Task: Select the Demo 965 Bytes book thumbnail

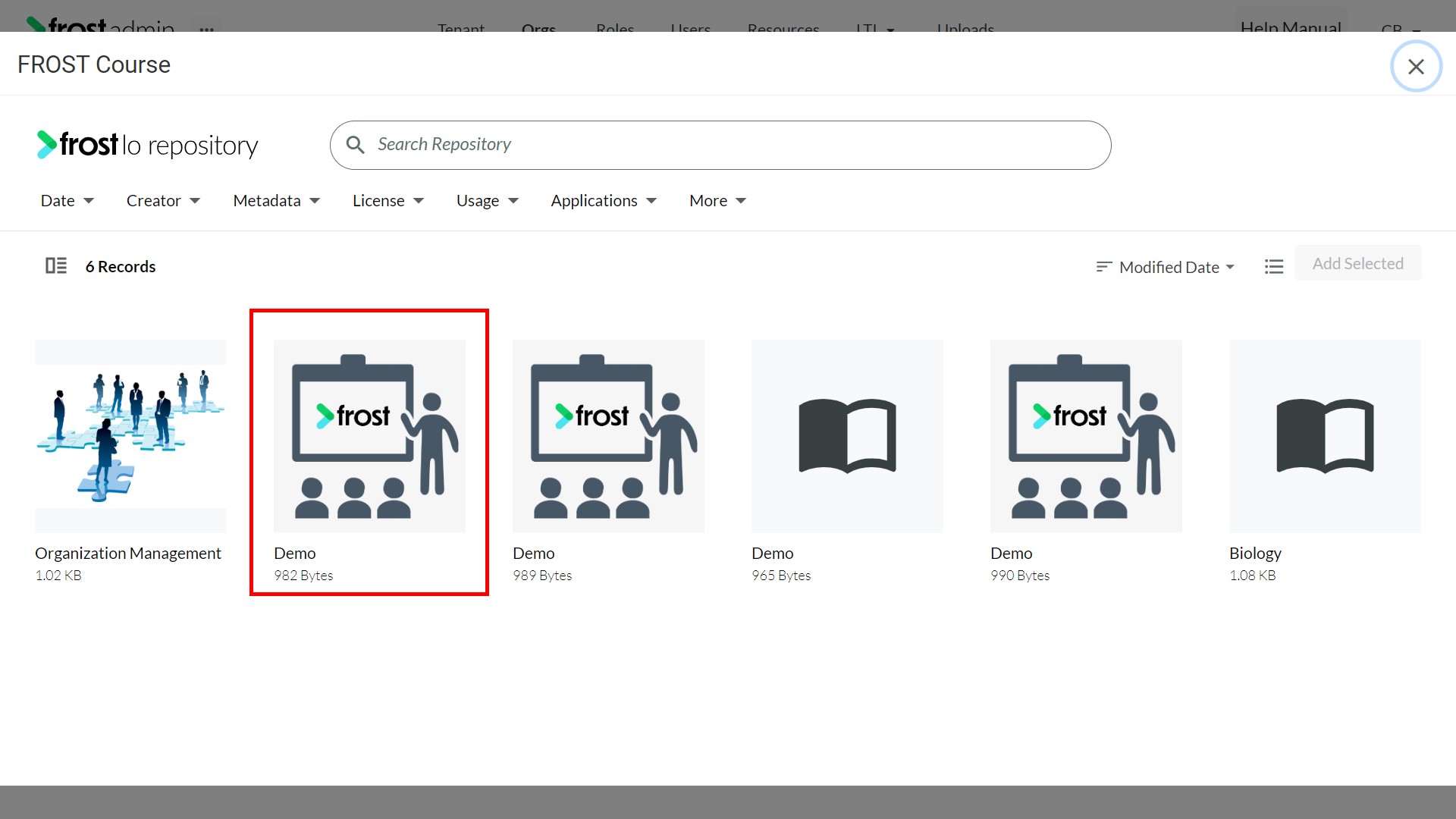Action: (x=847, y=436)
